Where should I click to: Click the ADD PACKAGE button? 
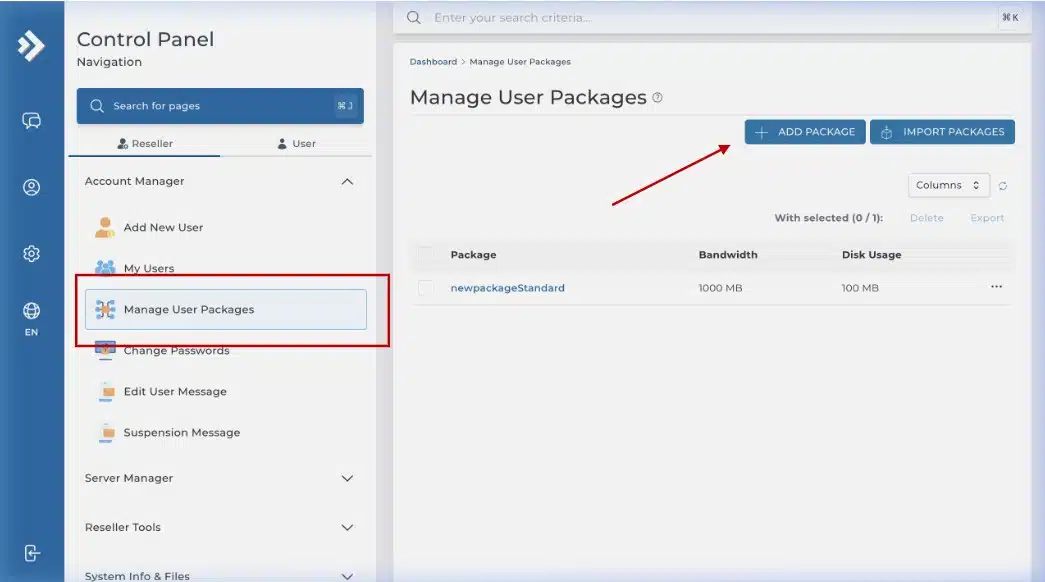[805, 132]
